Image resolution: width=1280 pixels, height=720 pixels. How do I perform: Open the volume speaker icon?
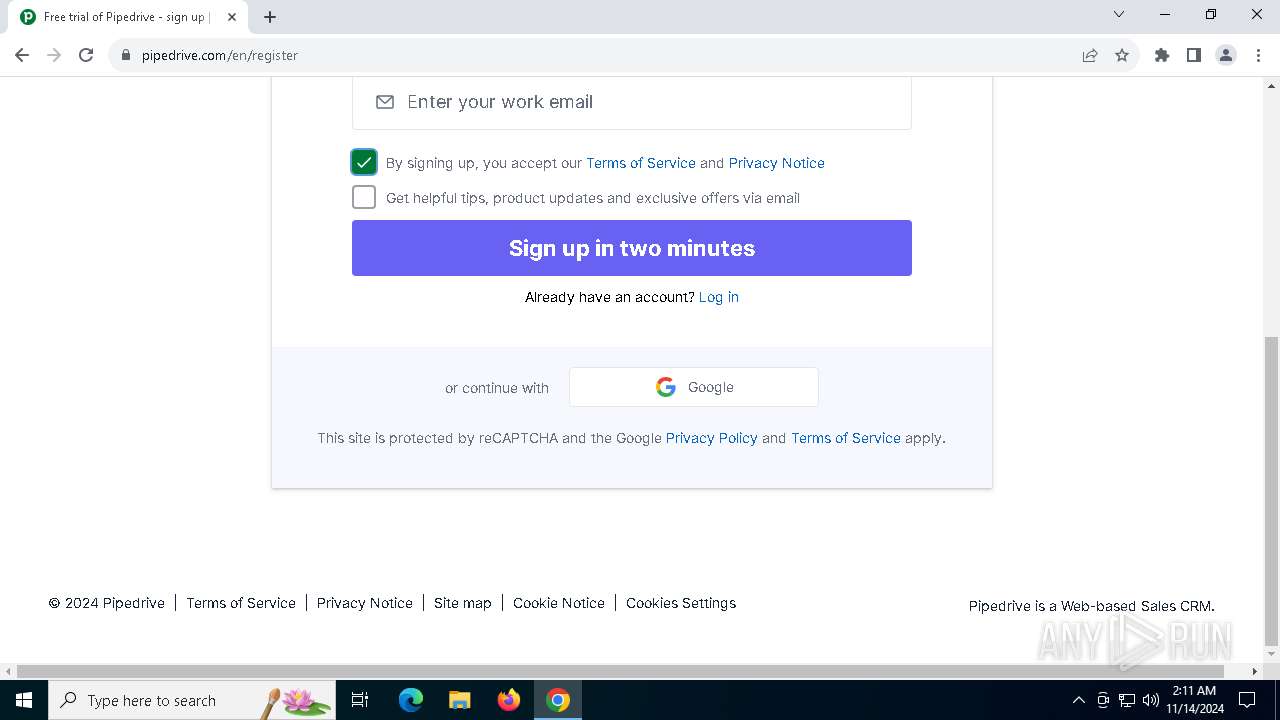1151,700
